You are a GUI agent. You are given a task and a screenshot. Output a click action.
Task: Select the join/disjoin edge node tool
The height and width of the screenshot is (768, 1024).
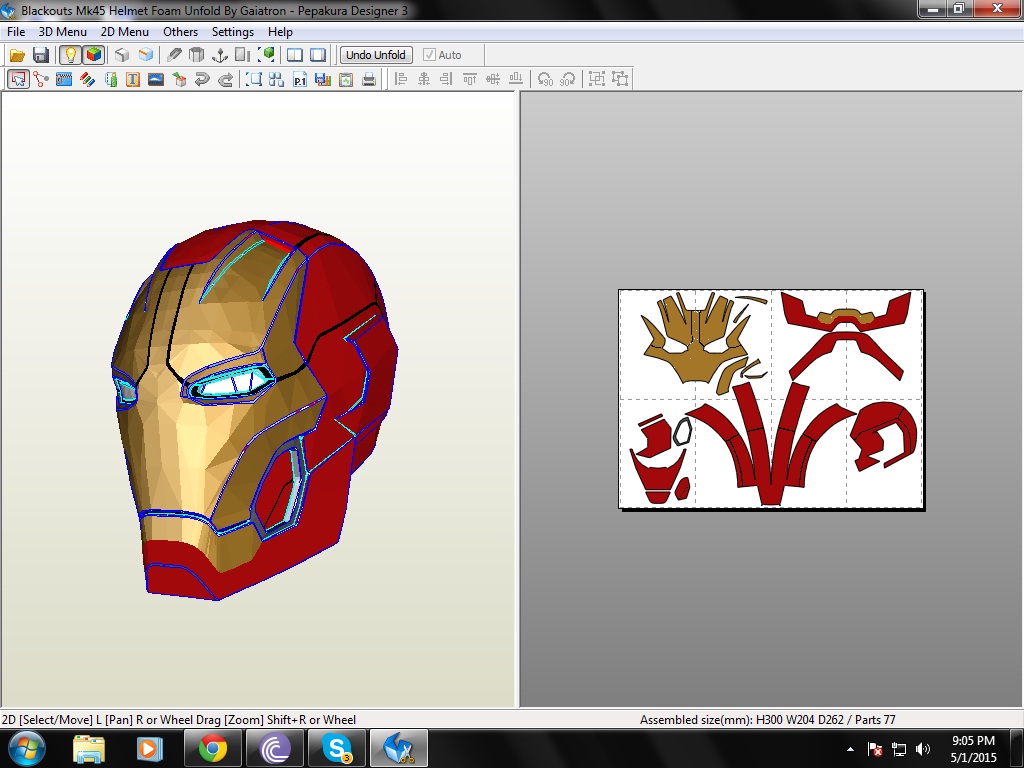tap(41, 80)
